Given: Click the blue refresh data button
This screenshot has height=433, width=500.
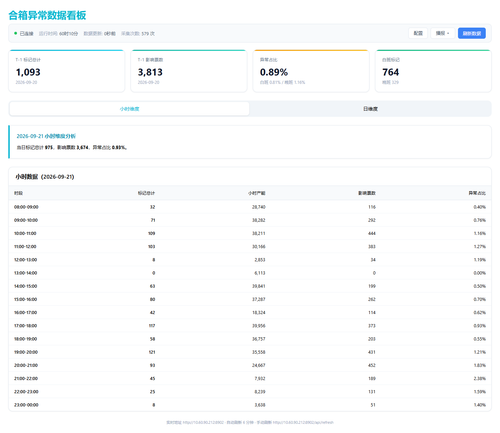Looking at the screenshot, I should (x=471, y=33).
